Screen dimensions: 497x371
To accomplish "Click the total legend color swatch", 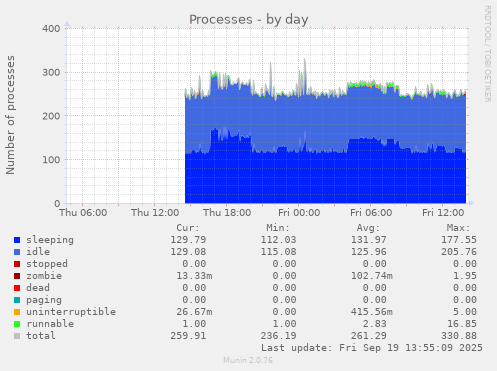I will coord(17,336).
